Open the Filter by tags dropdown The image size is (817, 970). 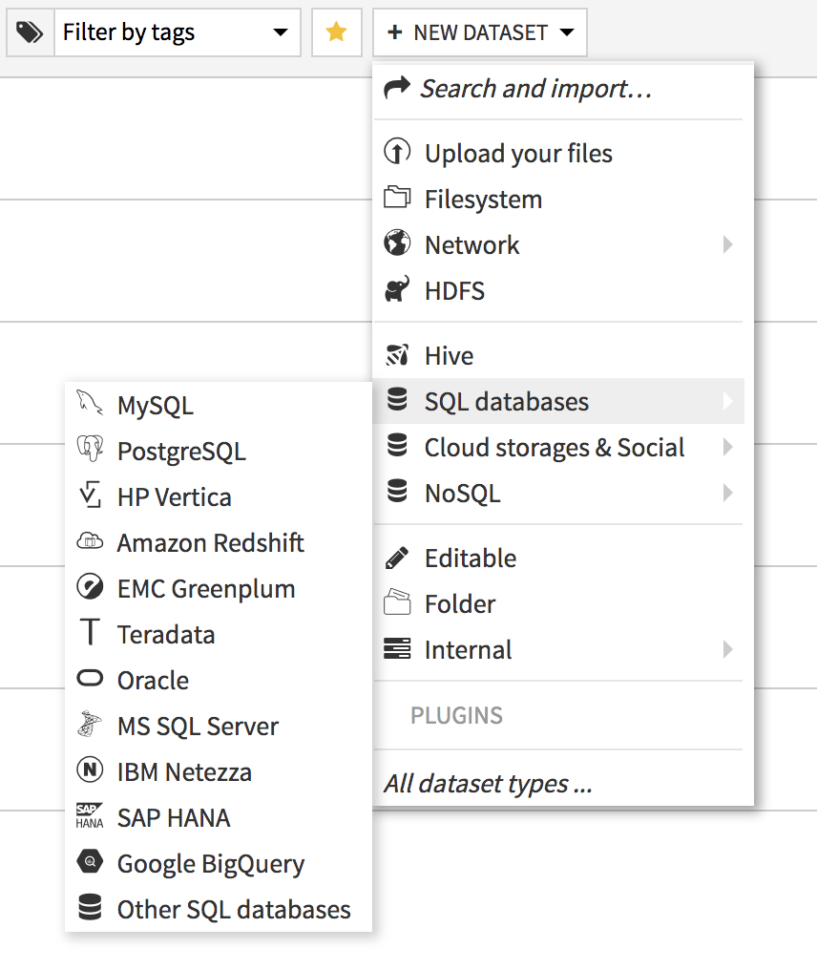(177, 32)
